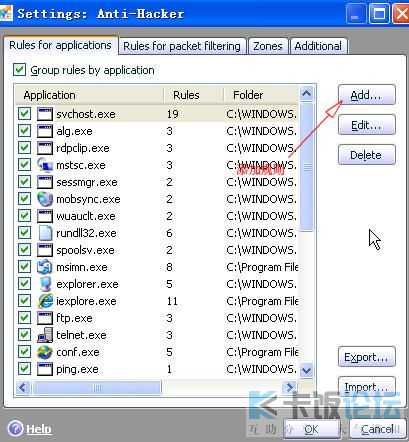This screenshot has height=442, width=409.
Task: Select the Rules for applications tab
Action: pos(60,45)
